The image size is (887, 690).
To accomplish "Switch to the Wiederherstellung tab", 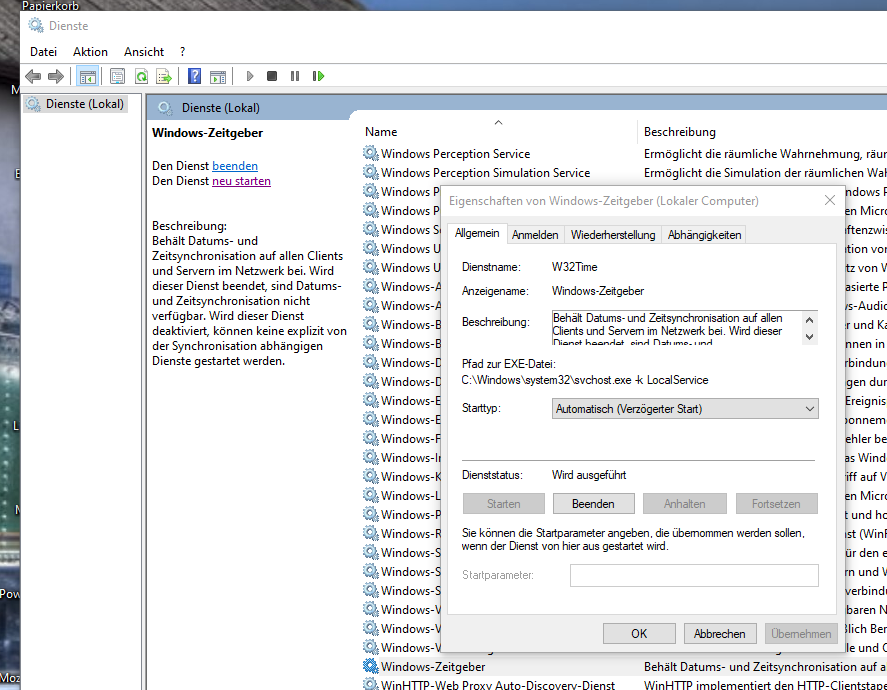I will pyautogui.click(x=613, y=235).
